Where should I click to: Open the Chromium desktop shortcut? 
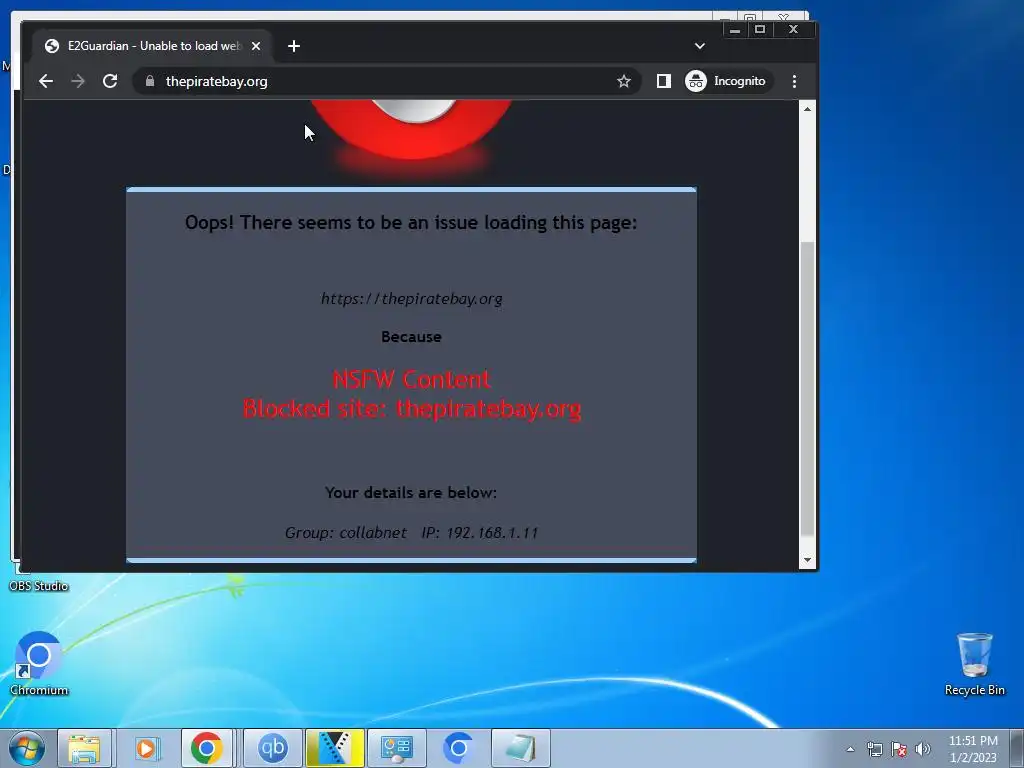tap(39, 663)
